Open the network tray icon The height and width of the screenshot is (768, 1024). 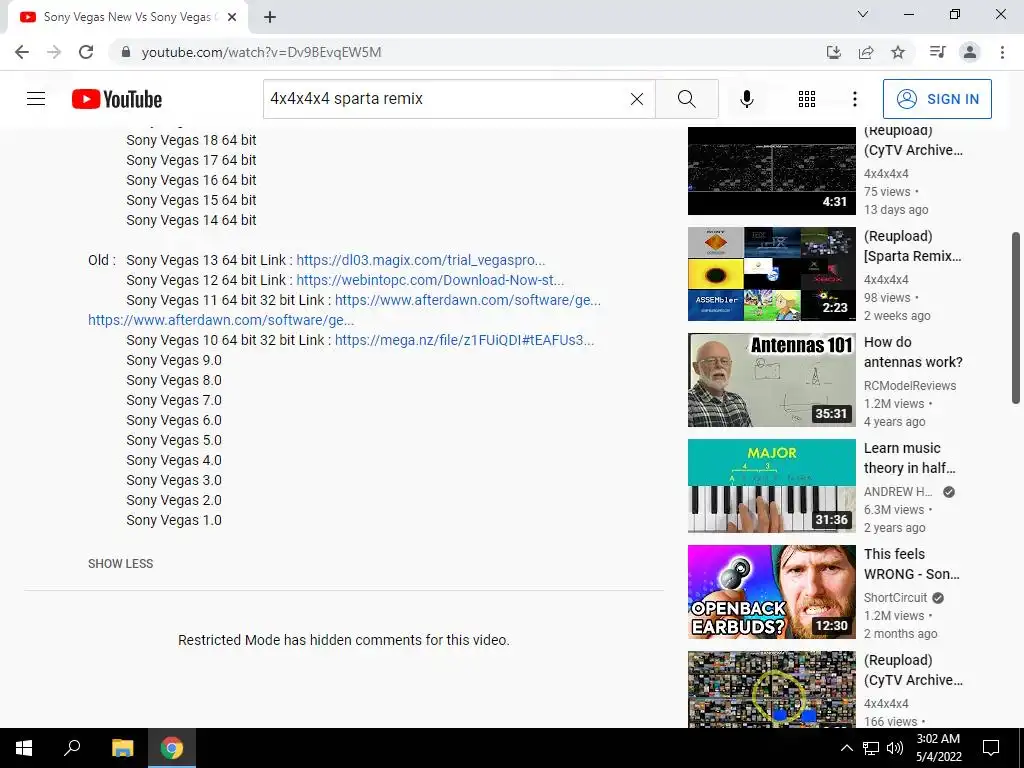coord(871,748)
